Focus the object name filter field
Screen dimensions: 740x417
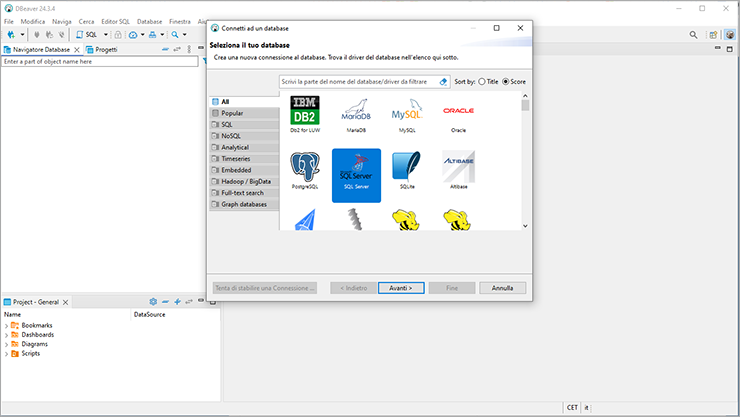point(100,61)
